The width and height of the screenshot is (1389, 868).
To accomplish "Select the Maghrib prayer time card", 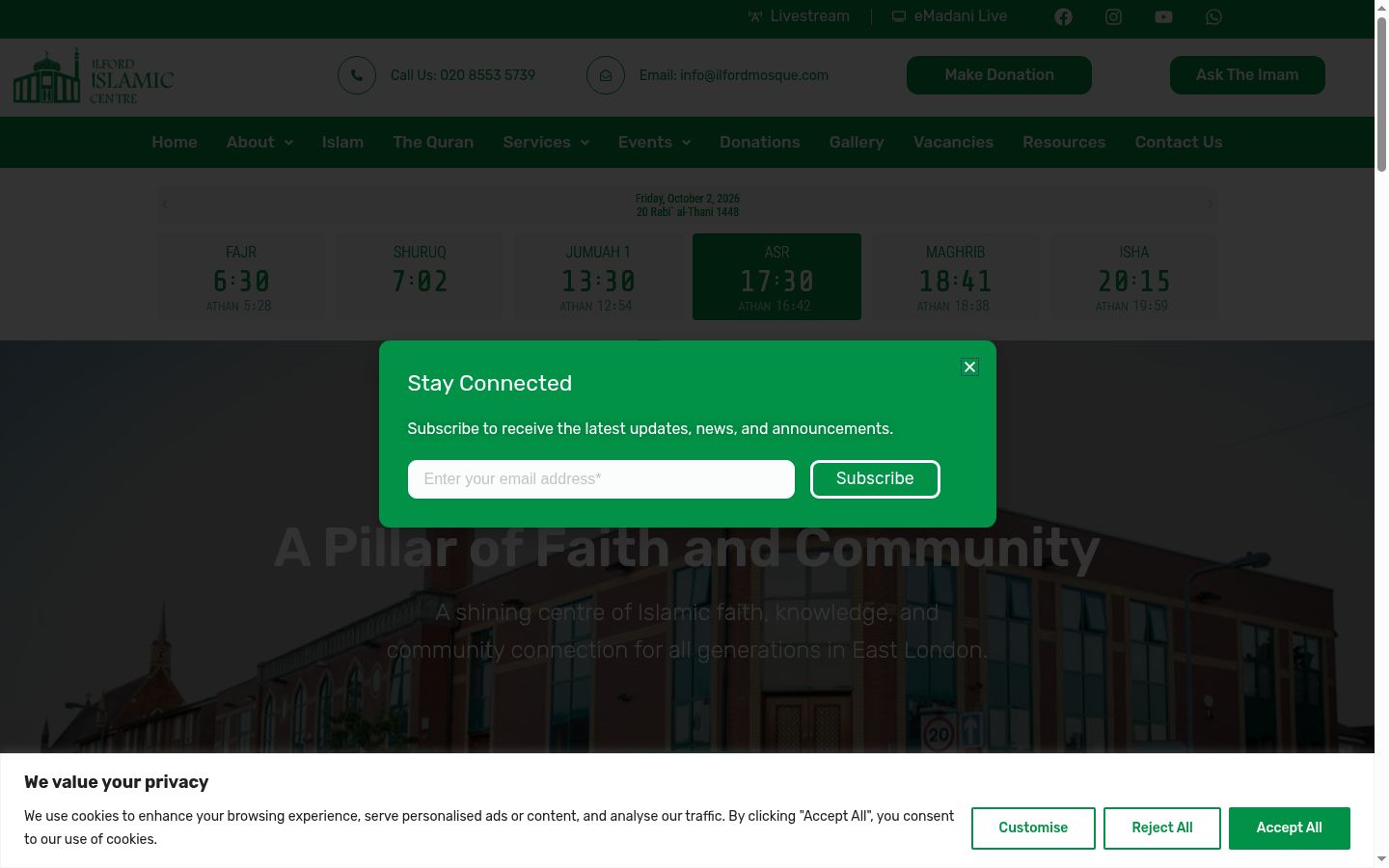I will tap(955, 277).
